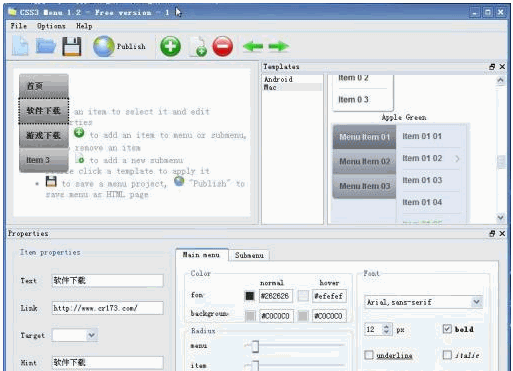Image resolution: width=513 pixels, height=371 pixels.
Task: Add a new submenu with the page-plus icon
Action: point(198,47)
